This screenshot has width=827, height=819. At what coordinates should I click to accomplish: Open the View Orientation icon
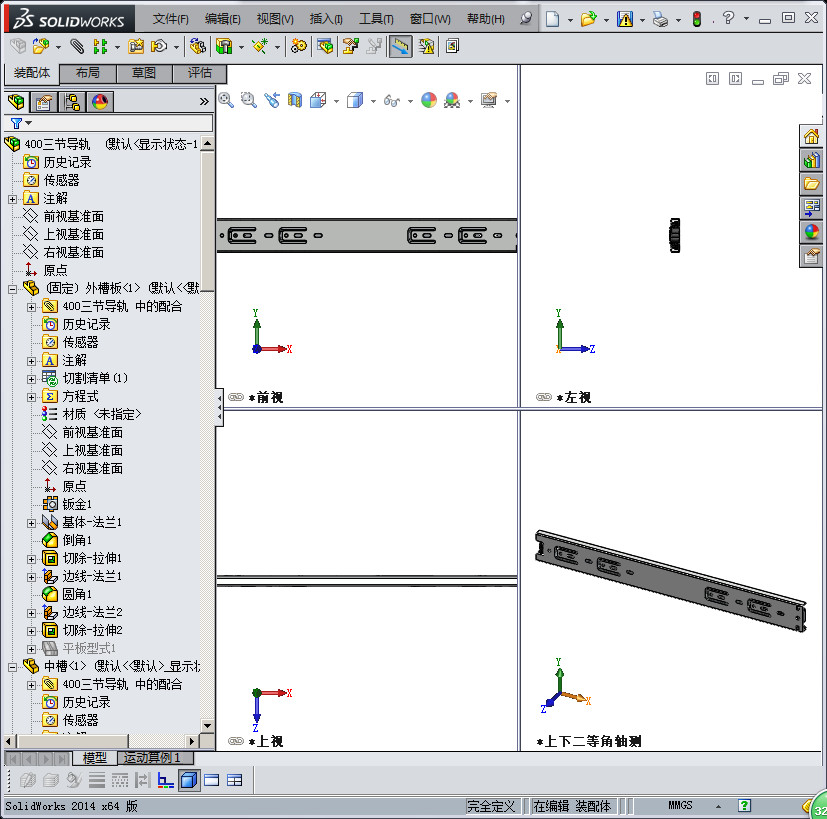[x=318, y=100]
